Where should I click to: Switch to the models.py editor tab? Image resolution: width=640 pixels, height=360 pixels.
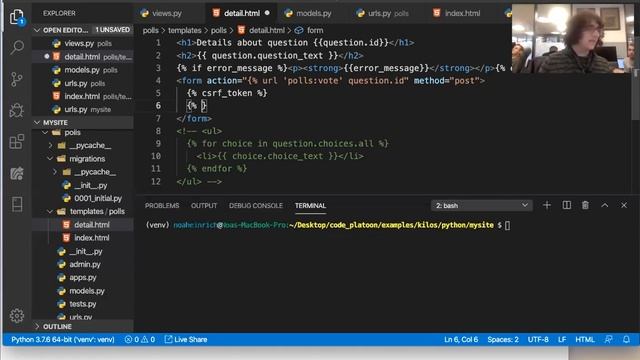tap(313, 13)
